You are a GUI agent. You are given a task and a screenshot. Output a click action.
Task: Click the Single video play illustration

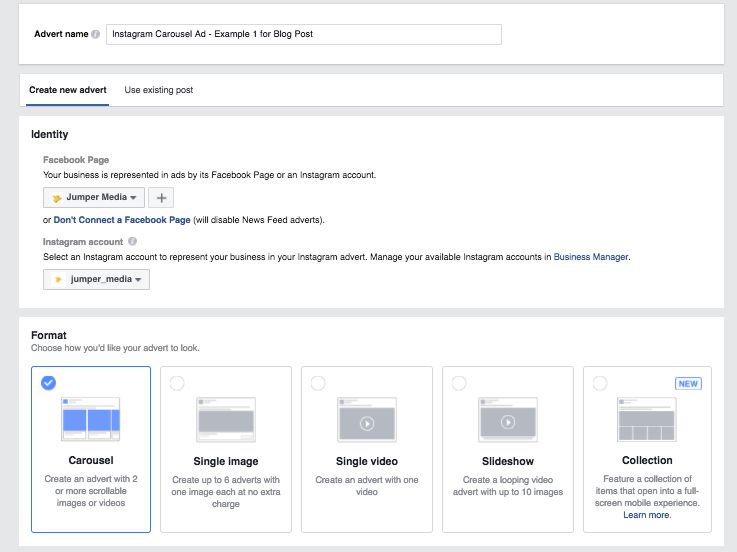[367, 422]
